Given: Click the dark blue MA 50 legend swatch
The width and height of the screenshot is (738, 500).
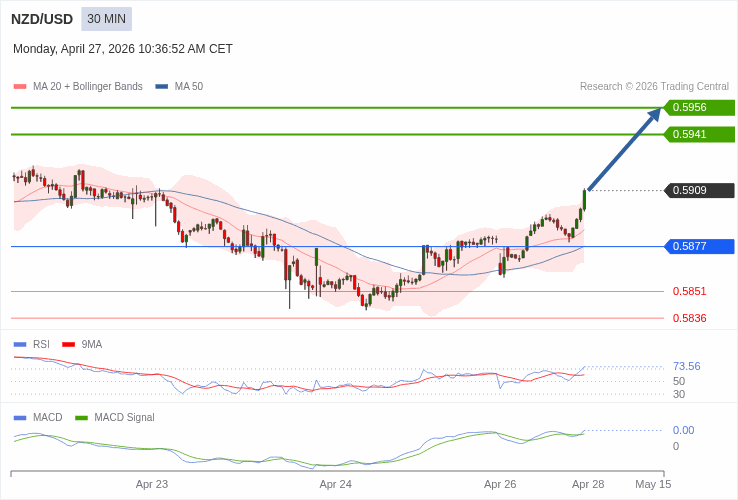Looking at the screenshot, I should click(x=162, y=87).
